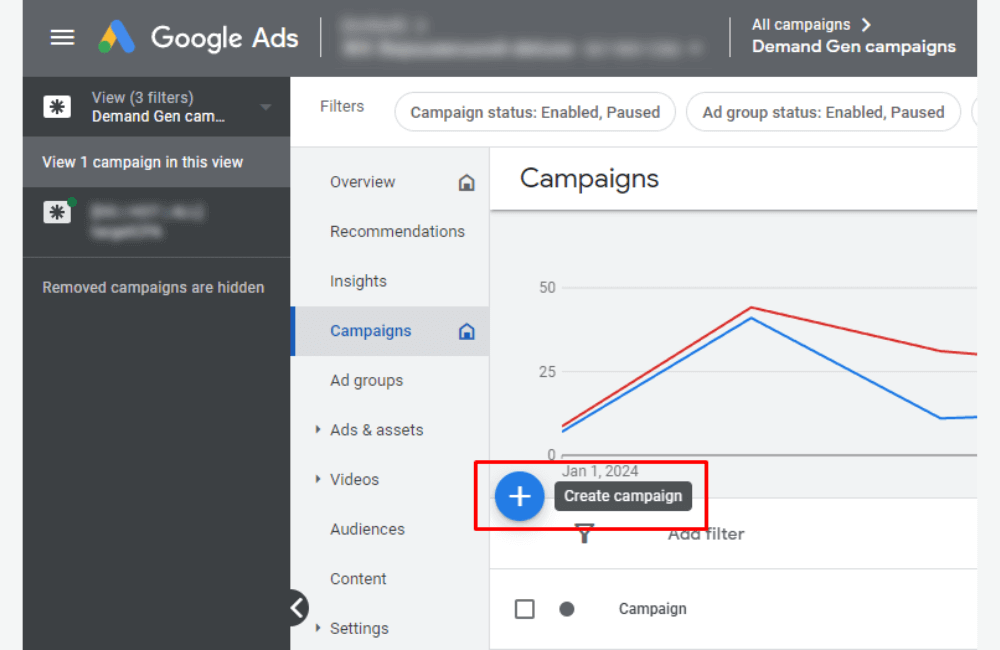Click the home icon beside Overview
The image size is (1000, 650).
click(x=466, y=183)
